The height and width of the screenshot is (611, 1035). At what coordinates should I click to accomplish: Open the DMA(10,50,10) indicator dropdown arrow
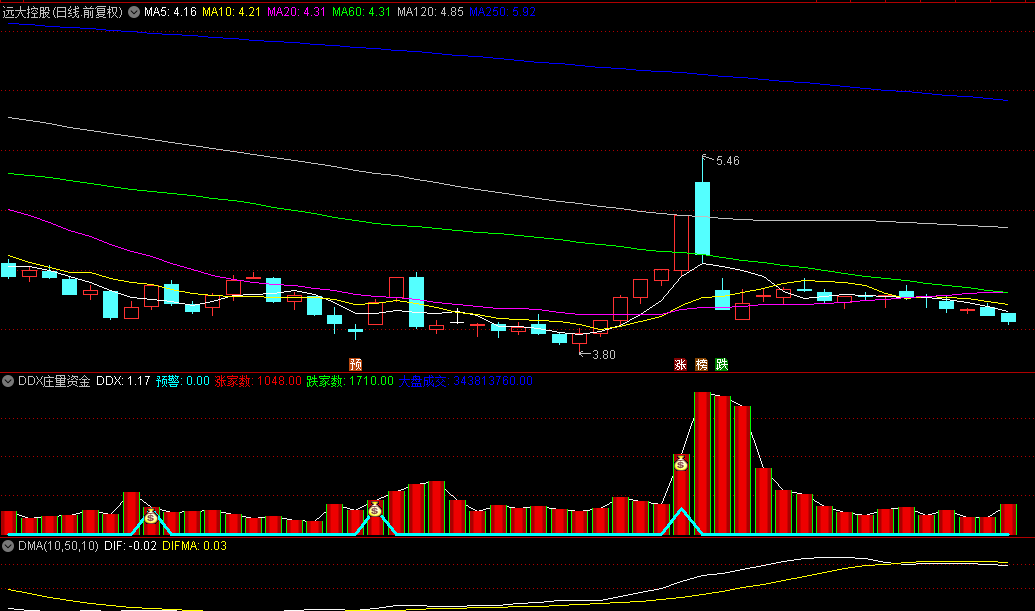8,546
